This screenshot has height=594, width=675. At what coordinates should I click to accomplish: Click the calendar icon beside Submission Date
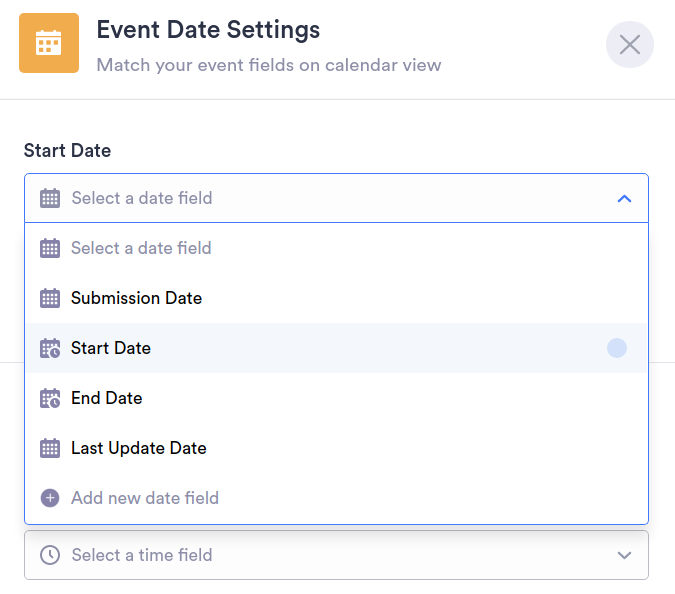click(50, 298)
